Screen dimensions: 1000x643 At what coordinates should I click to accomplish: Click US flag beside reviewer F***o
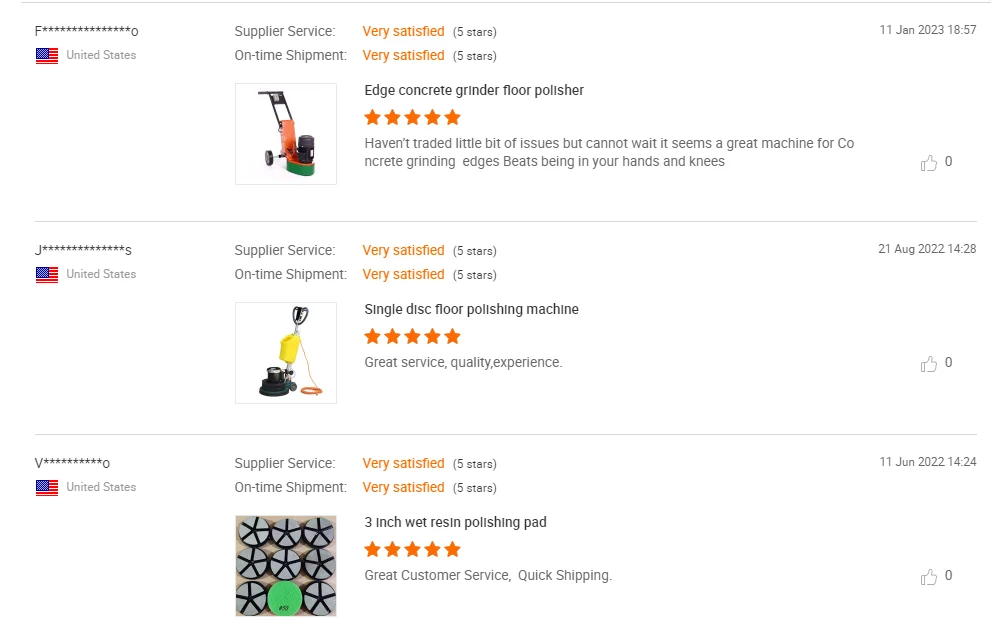click(47, 55)
